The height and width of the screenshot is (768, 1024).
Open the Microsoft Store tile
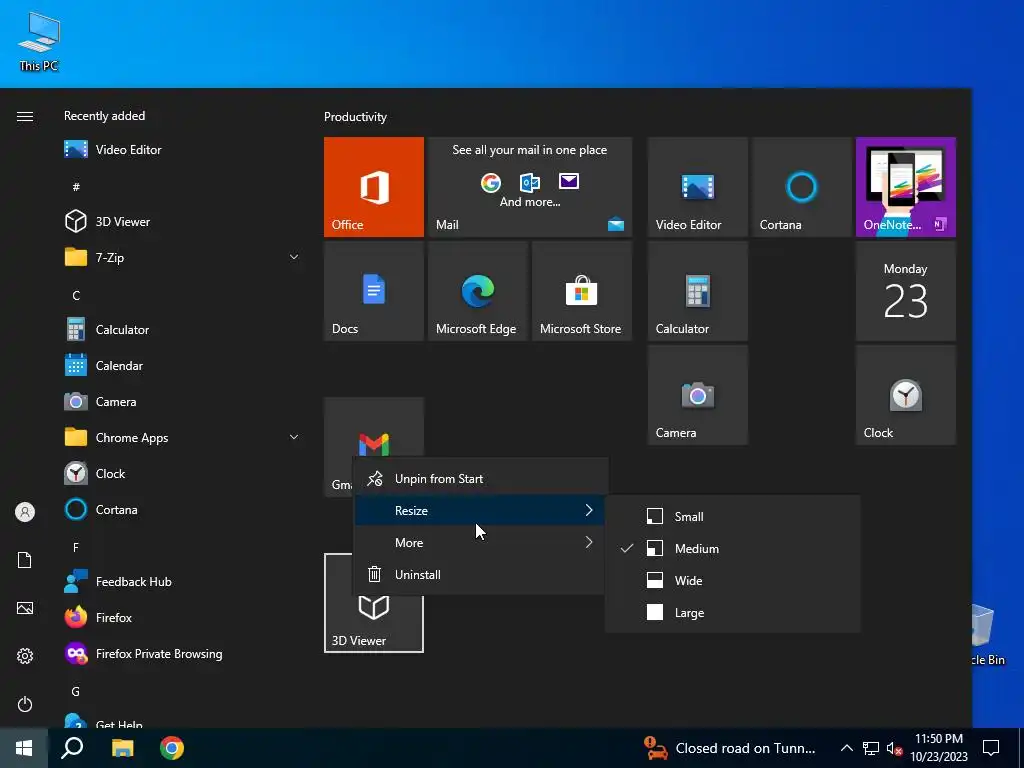(x=582, y=291)
